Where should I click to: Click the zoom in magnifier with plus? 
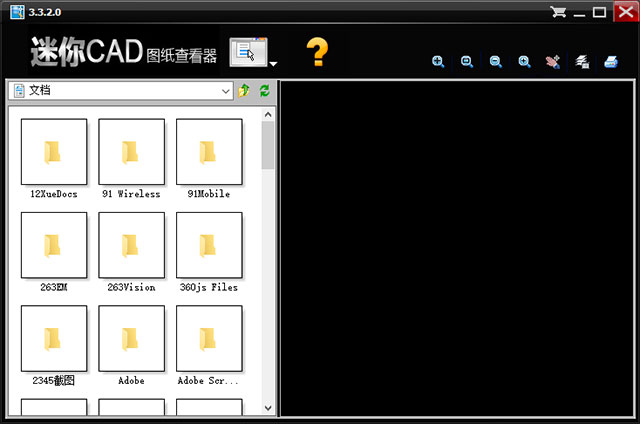(x=524, y=62)
